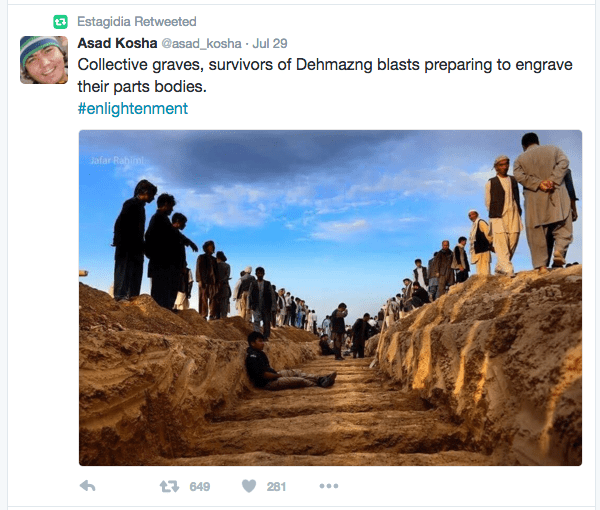Image resolution: width=600 pixels, height=510 pixels.
Task: Open the more options ellipsis menu
Action: [329, 486]
